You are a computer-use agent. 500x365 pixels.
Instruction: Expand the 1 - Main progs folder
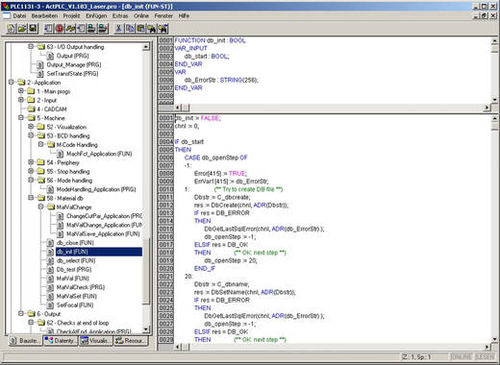coord(21,91)
